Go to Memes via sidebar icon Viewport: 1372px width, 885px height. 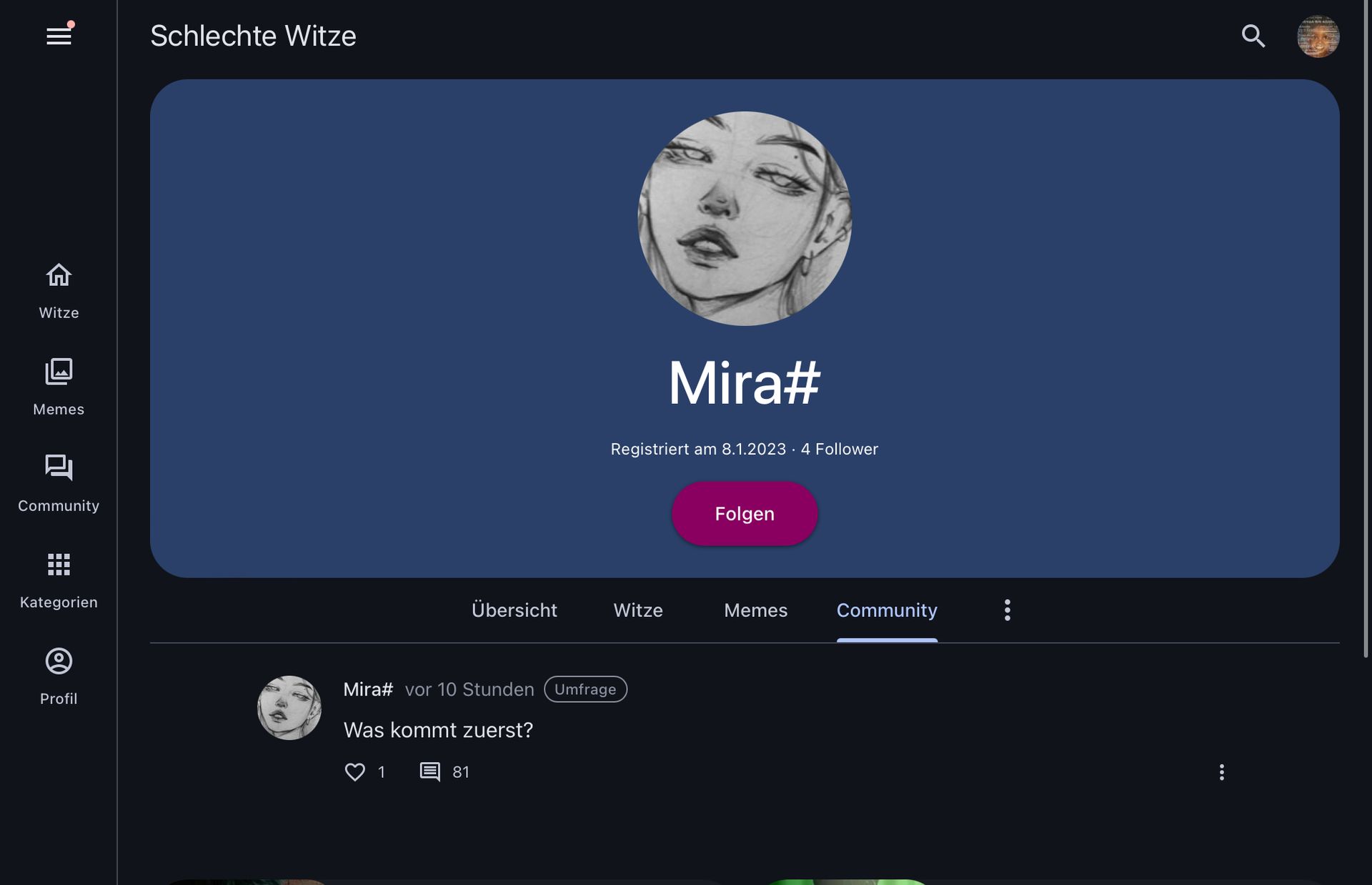(59, 372)
